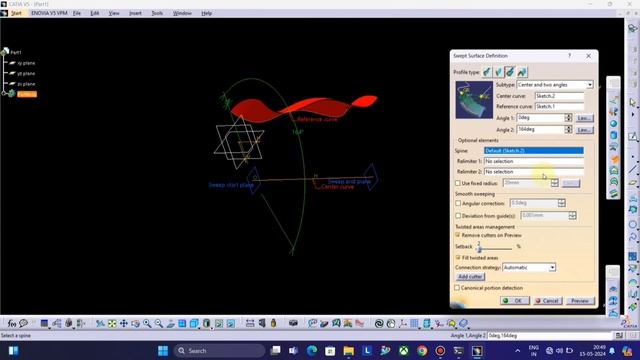
Task: Enable Use fixed radius checkbox
Action: click(x=458, y=183)
